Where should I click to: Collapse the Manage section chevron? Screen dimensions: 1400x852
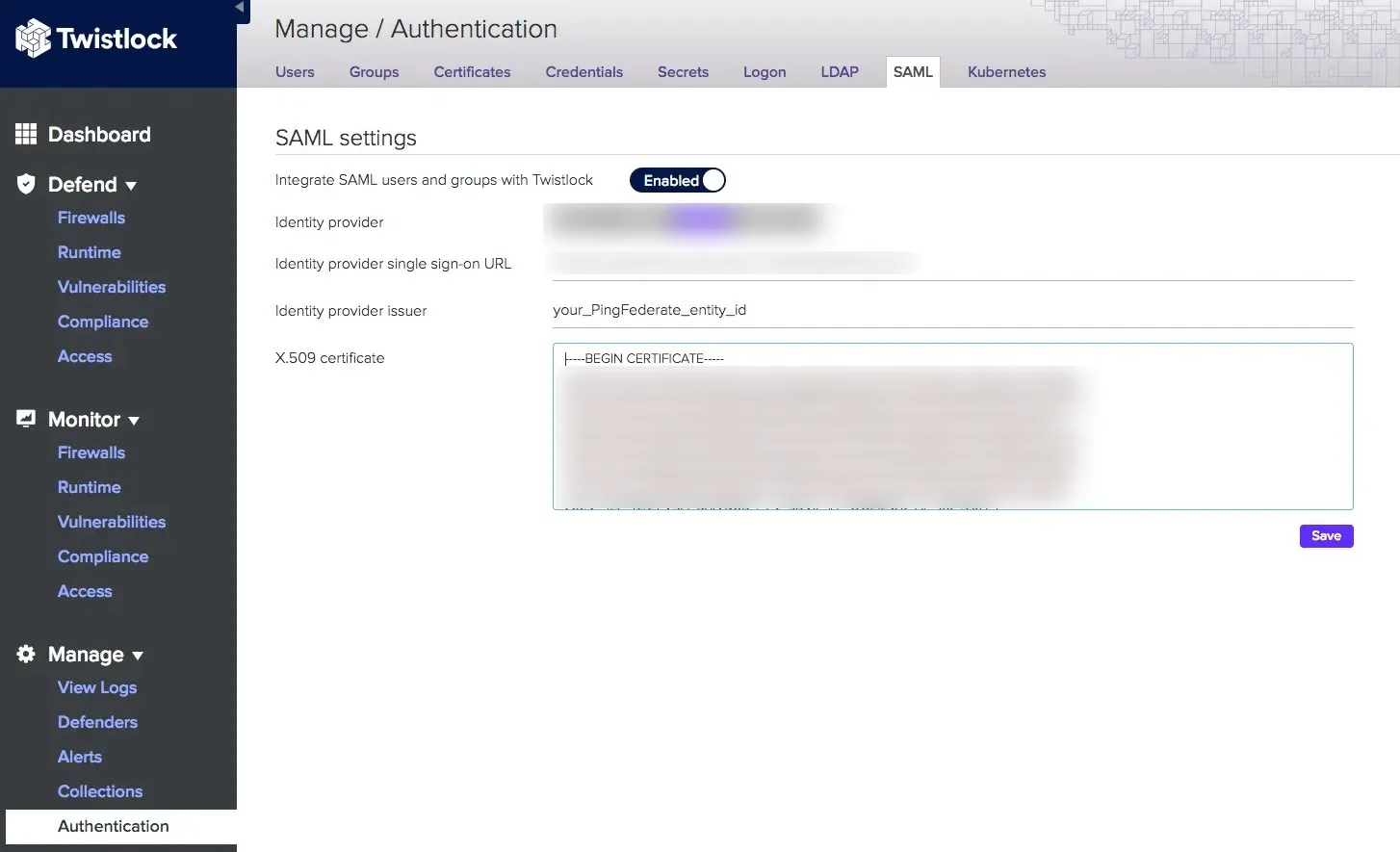(x=138, y=656)
